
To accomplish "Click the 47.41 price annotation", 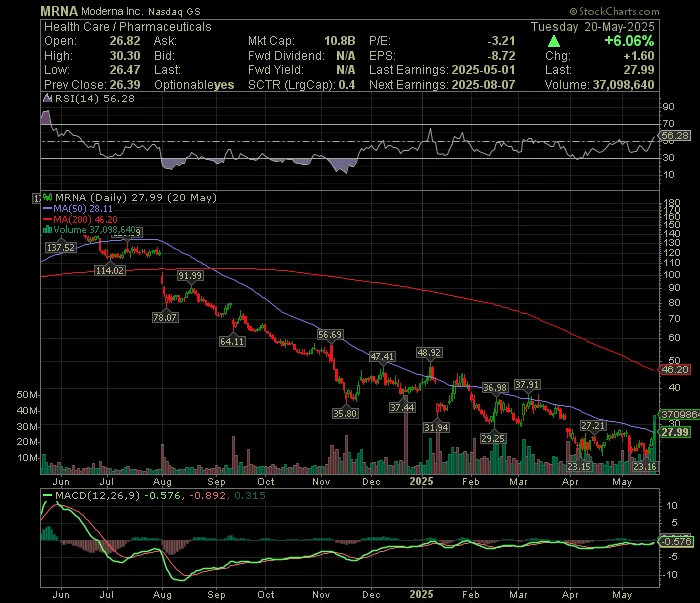I will click(382, 357).
